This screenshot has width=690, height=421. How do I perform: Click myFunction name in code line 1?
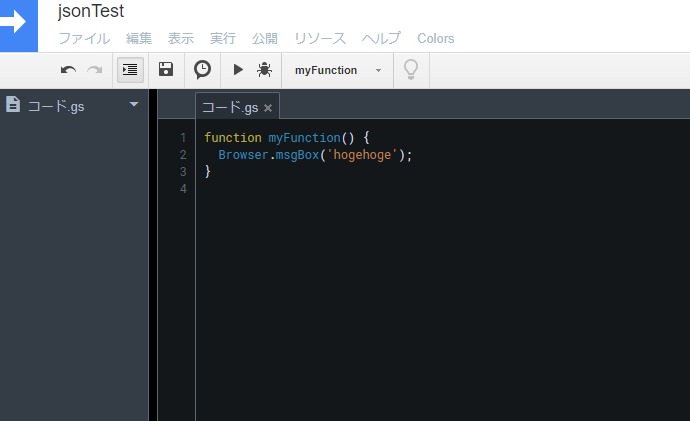pyautogui.click(x=305, y=138)
